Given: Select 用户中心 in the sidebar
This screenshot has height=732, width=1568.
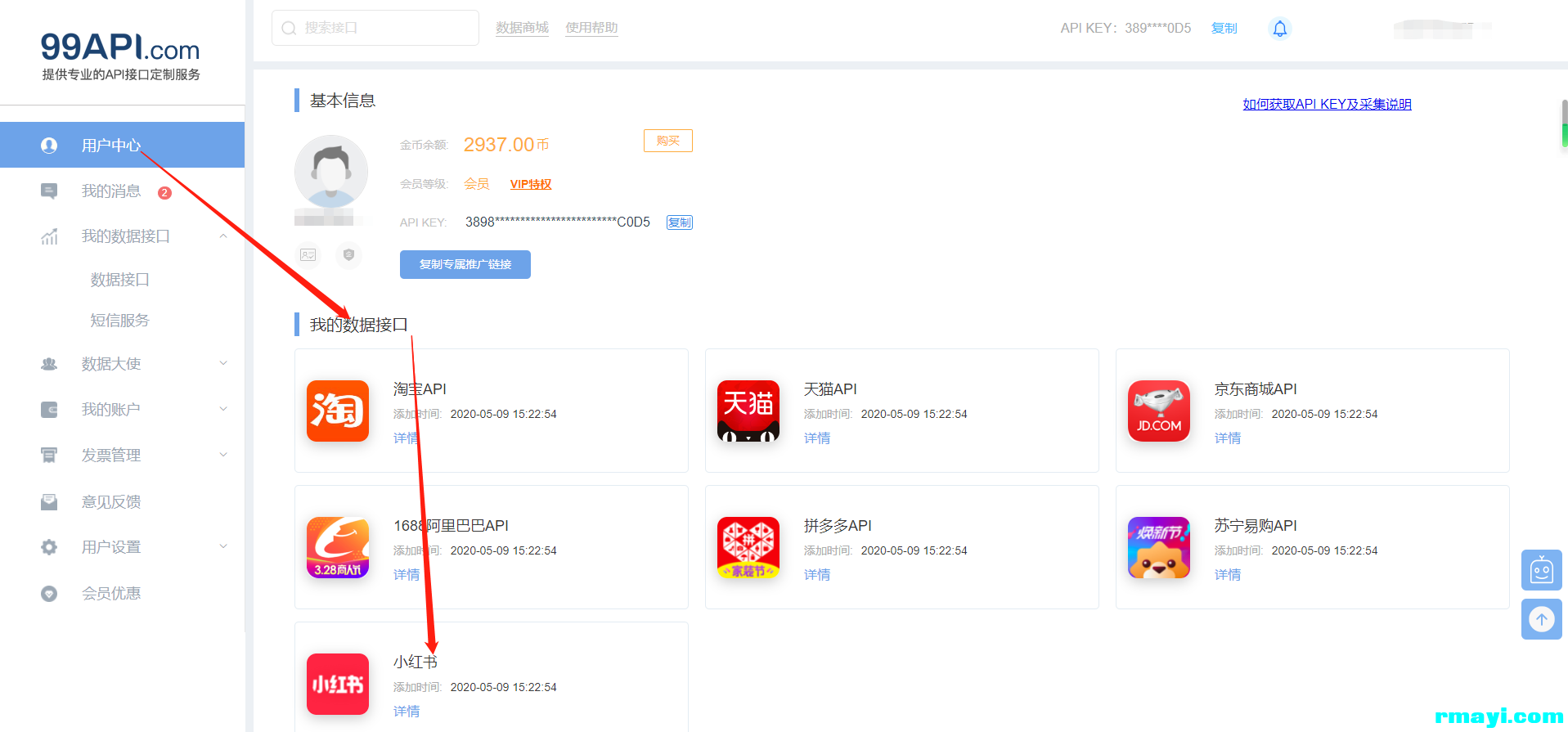Looking at the screenshot, I should 122,145.
